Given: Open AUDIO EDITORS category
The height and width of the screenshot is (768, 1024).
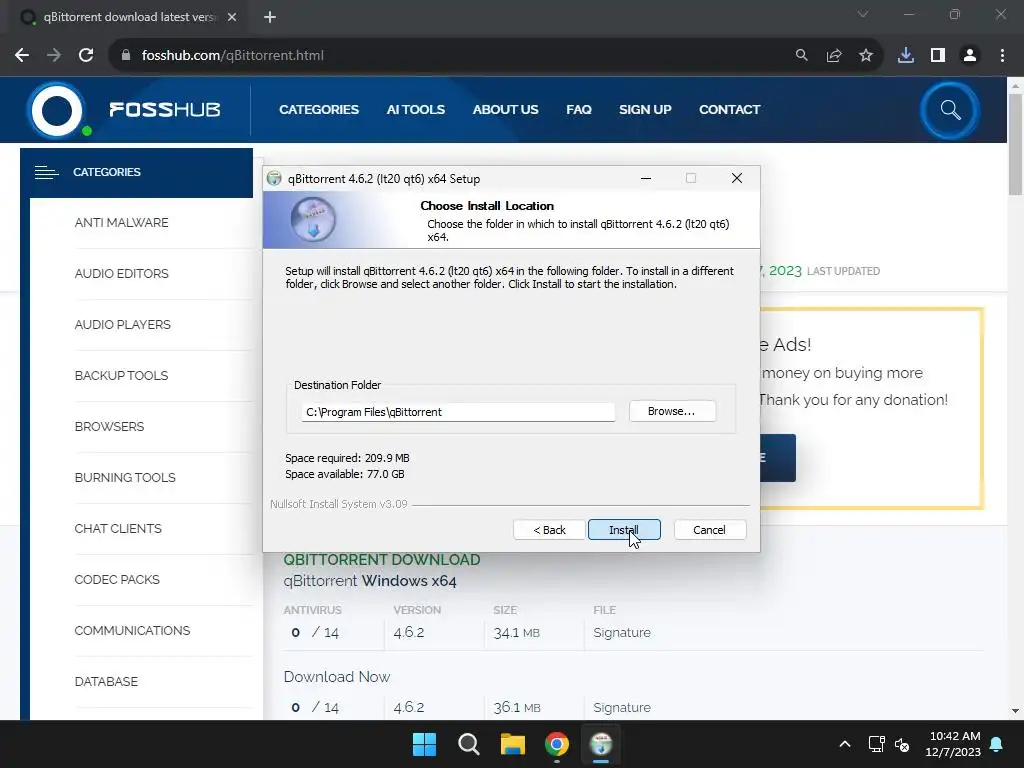Looking at the screenshot, I should click(121, 274).
